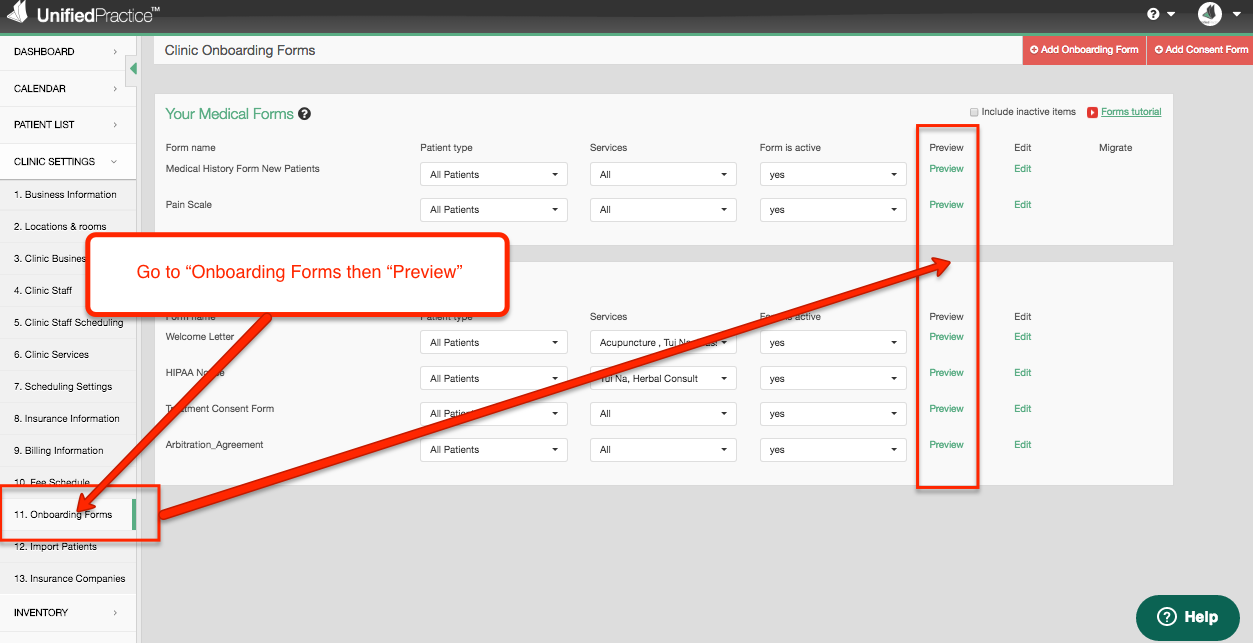The height and width of the screenshot is (643, 1253).
Task: Open the Forms tutorial link
Action: click(1131, 112)
